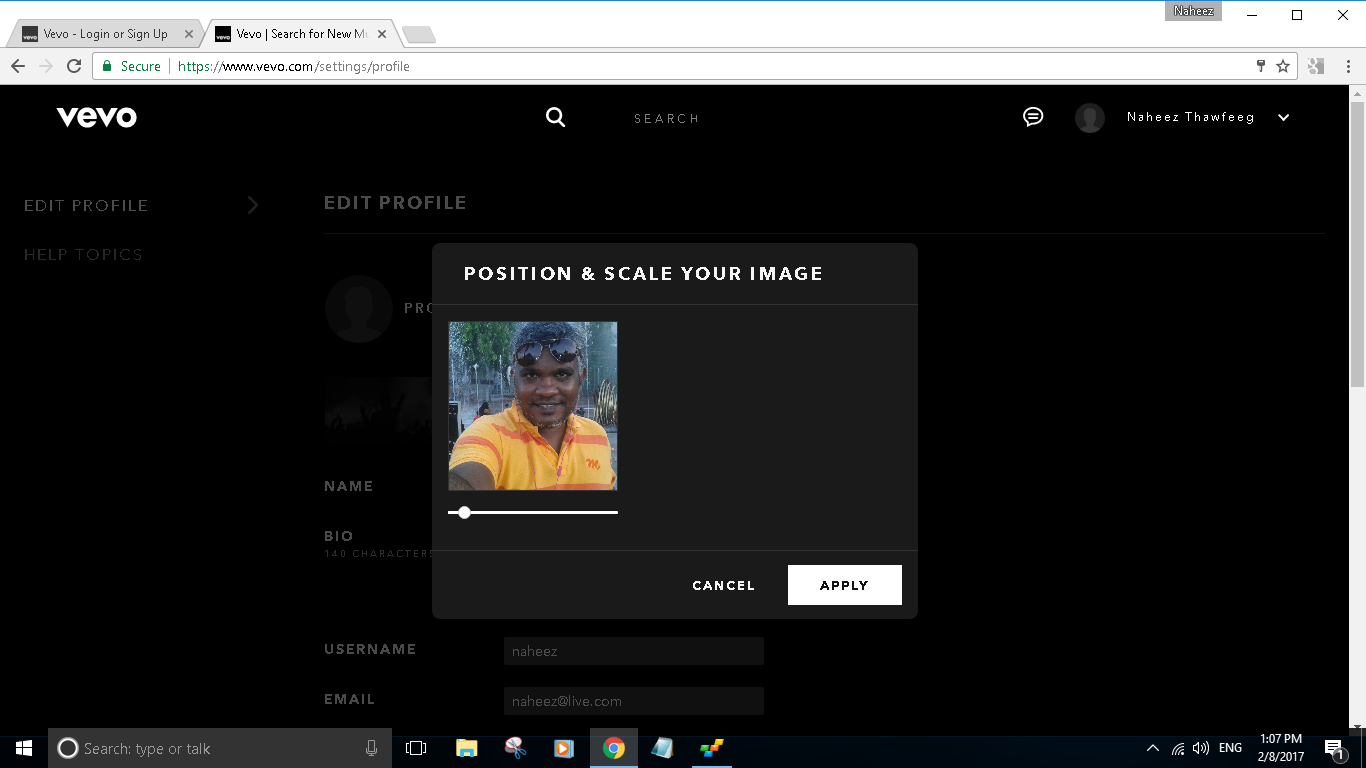Click the default profile avatar placeholder
This screenshot has height=768, width=1366.
click(x=359, y=309)
